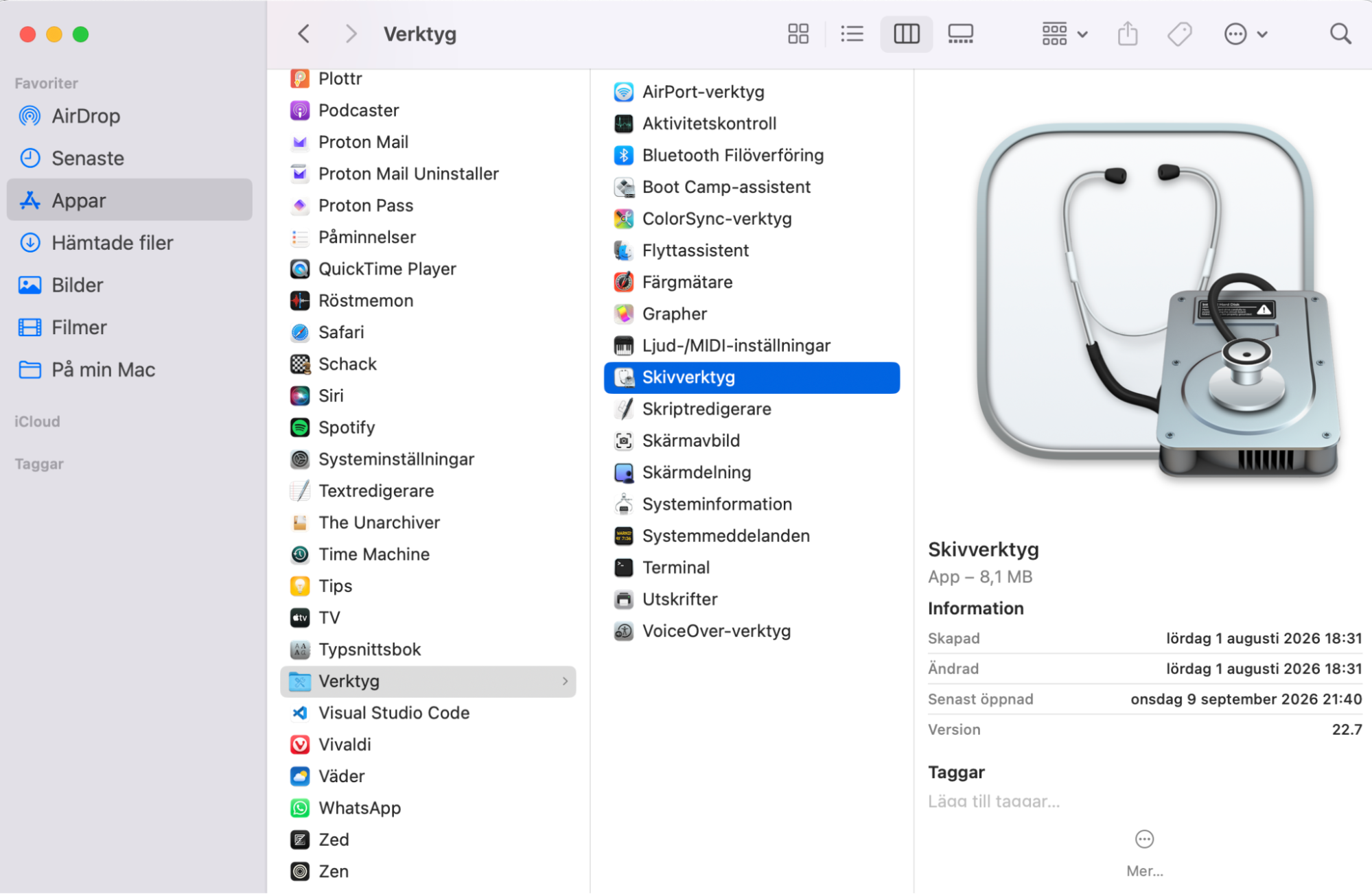Go back with the left chevron
The image size is (1372, 894).
[303, 34]
